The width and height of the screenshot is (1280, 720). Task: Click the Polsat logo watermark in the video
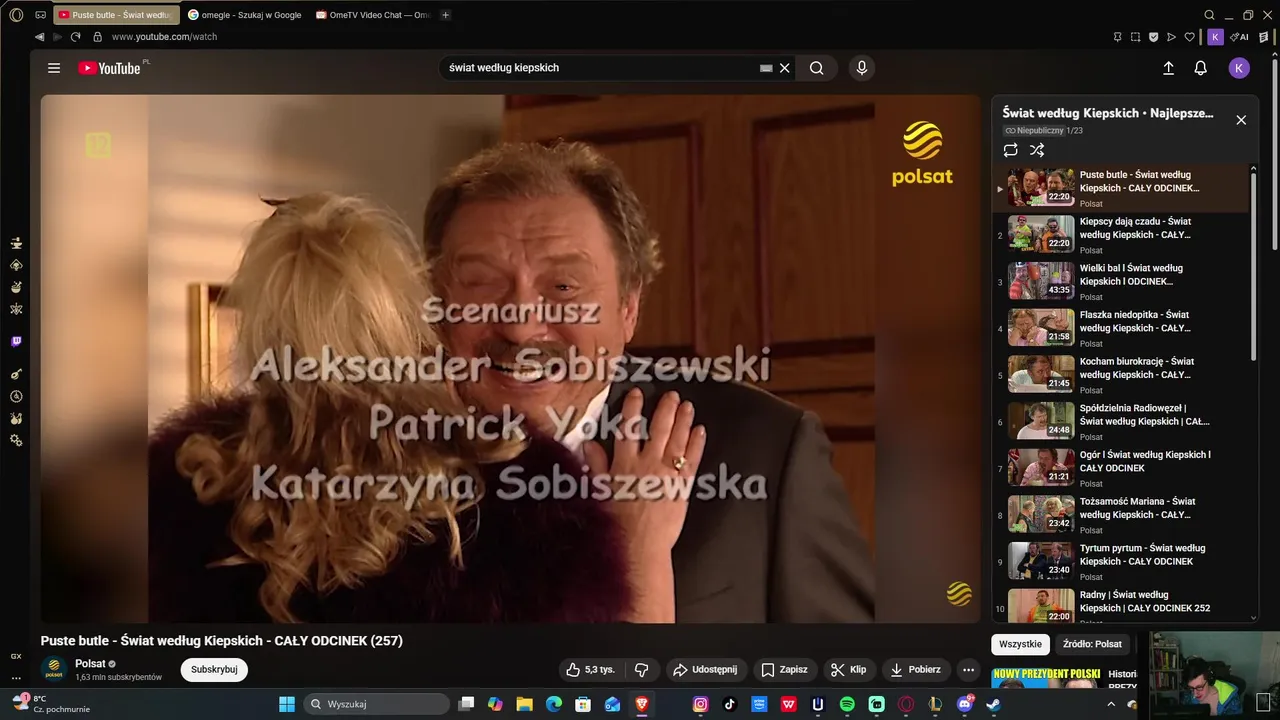coord(922,153)
